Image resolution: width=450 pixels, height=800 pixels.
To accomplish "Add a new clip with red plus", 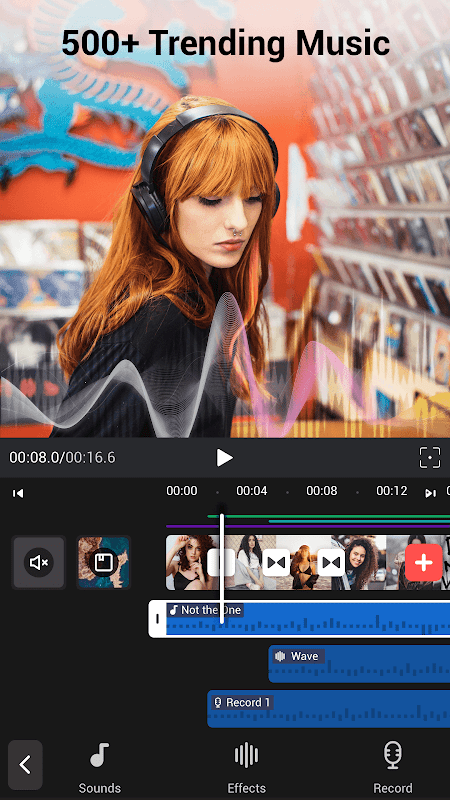I will pos(423,562).
